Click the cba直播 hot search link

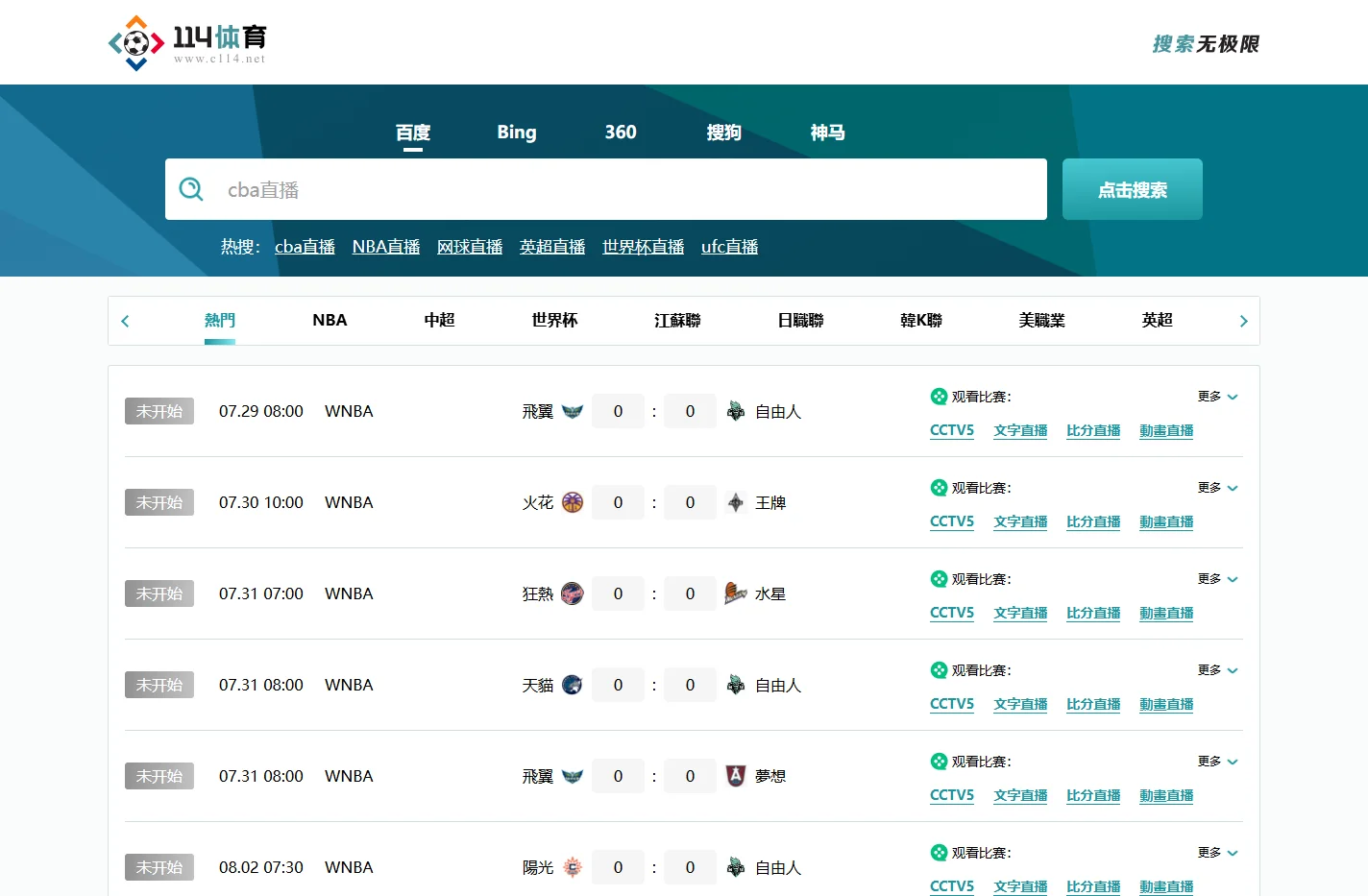(x=305, y=247)
